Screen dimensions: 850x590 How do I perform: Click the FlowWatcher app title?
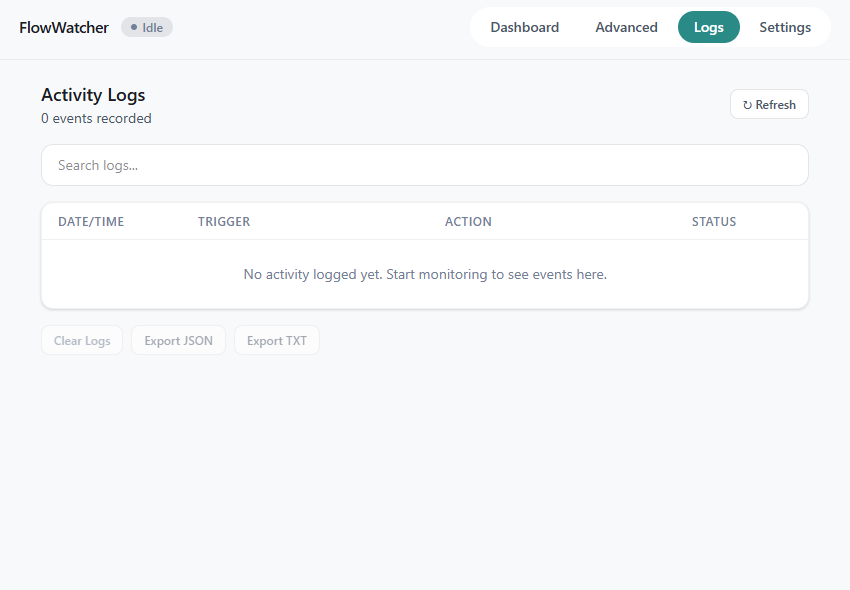point(64,27)
